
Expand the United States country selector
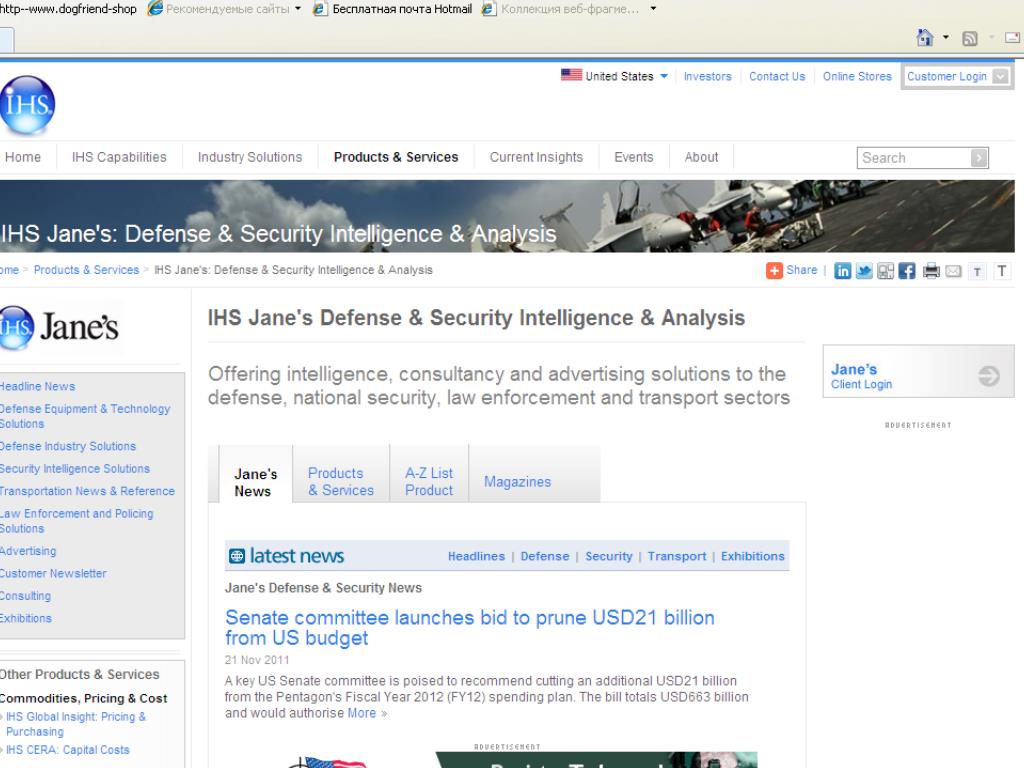(x=664, y=76)
